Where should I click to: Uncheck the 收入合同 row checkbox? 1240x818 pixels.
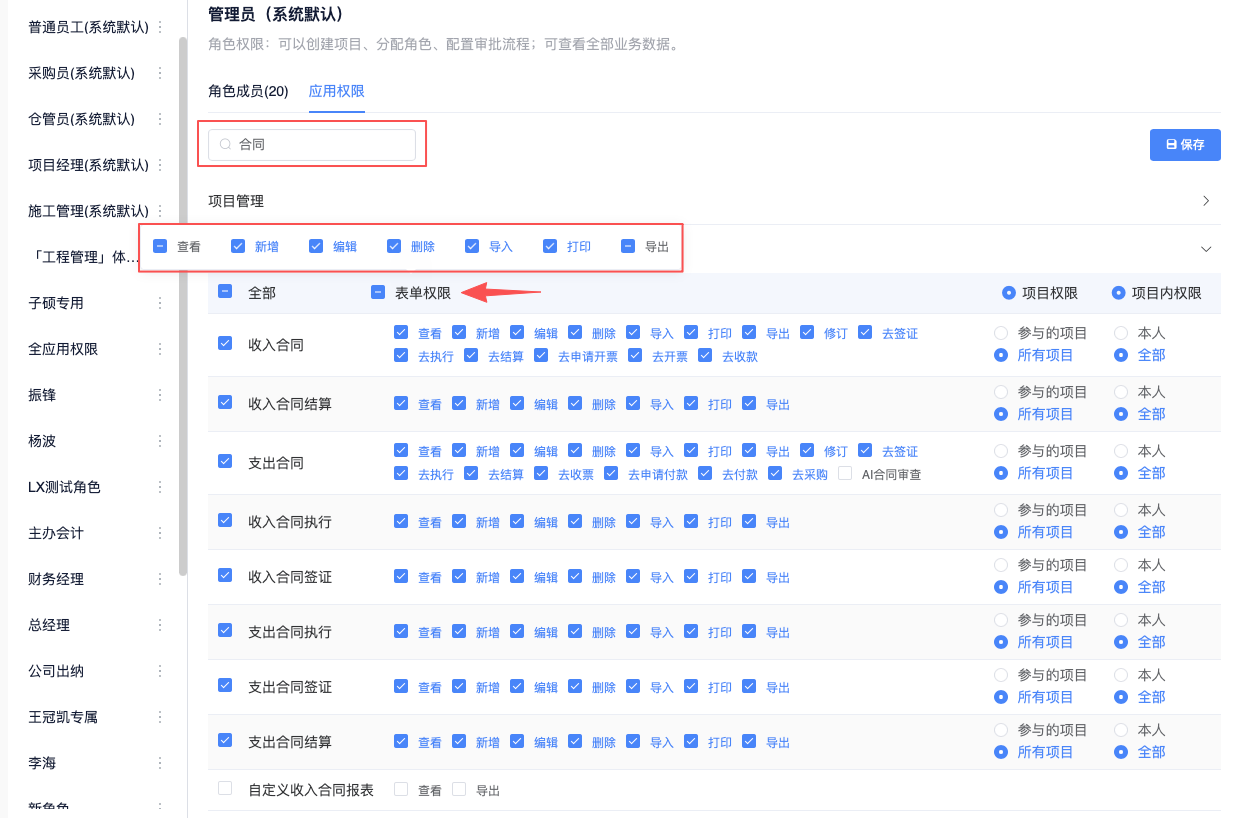coord(225,344)
